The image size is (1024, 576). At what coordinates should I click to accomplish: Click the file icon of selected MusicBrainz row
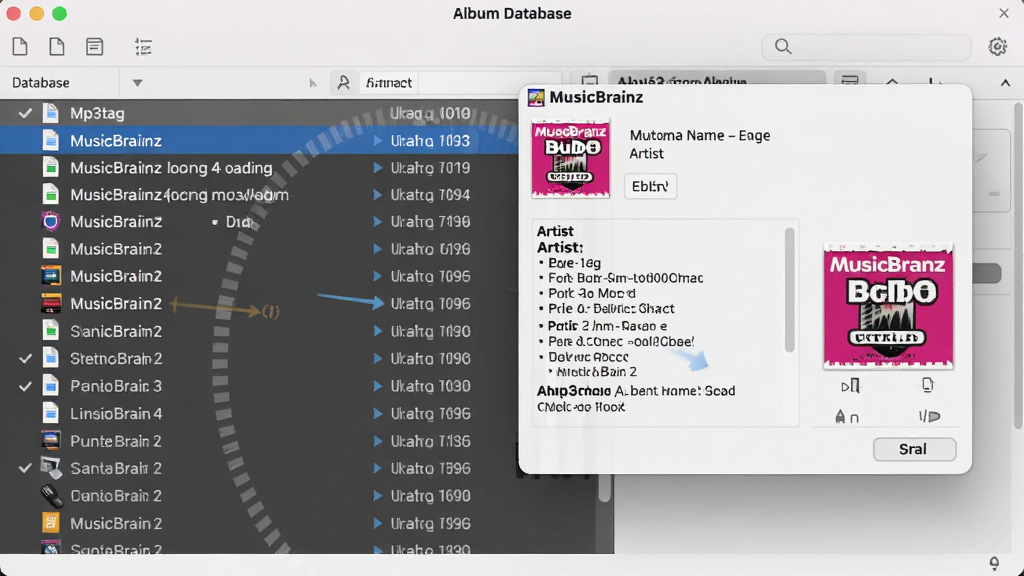[50, 140]
